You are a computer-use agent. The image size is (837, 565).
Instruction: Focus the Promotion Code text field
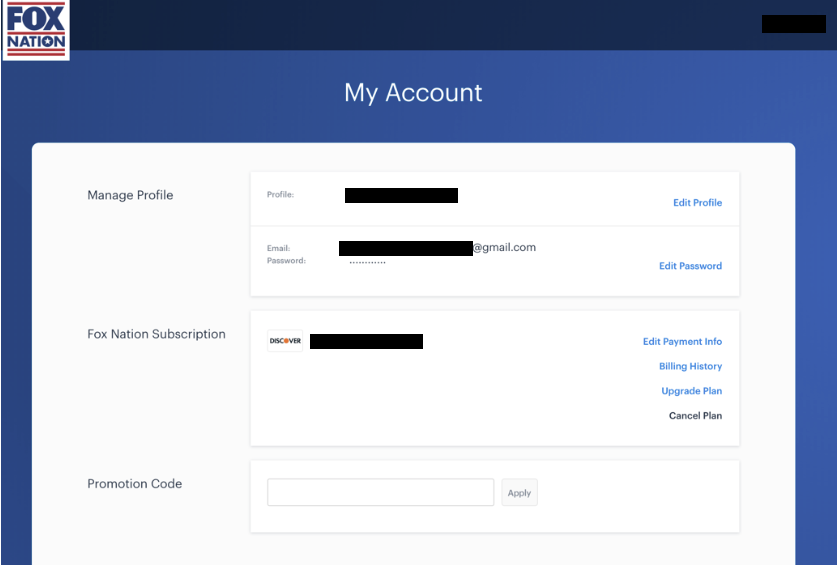tap(380, 493)
